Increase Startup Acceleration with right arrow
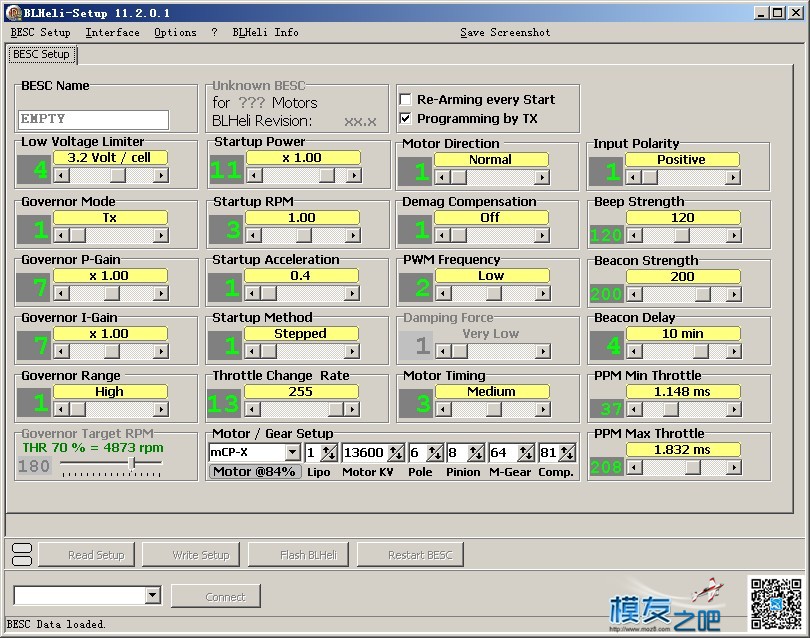This screenshot has height=638, width=810. [x=352, y=293]
